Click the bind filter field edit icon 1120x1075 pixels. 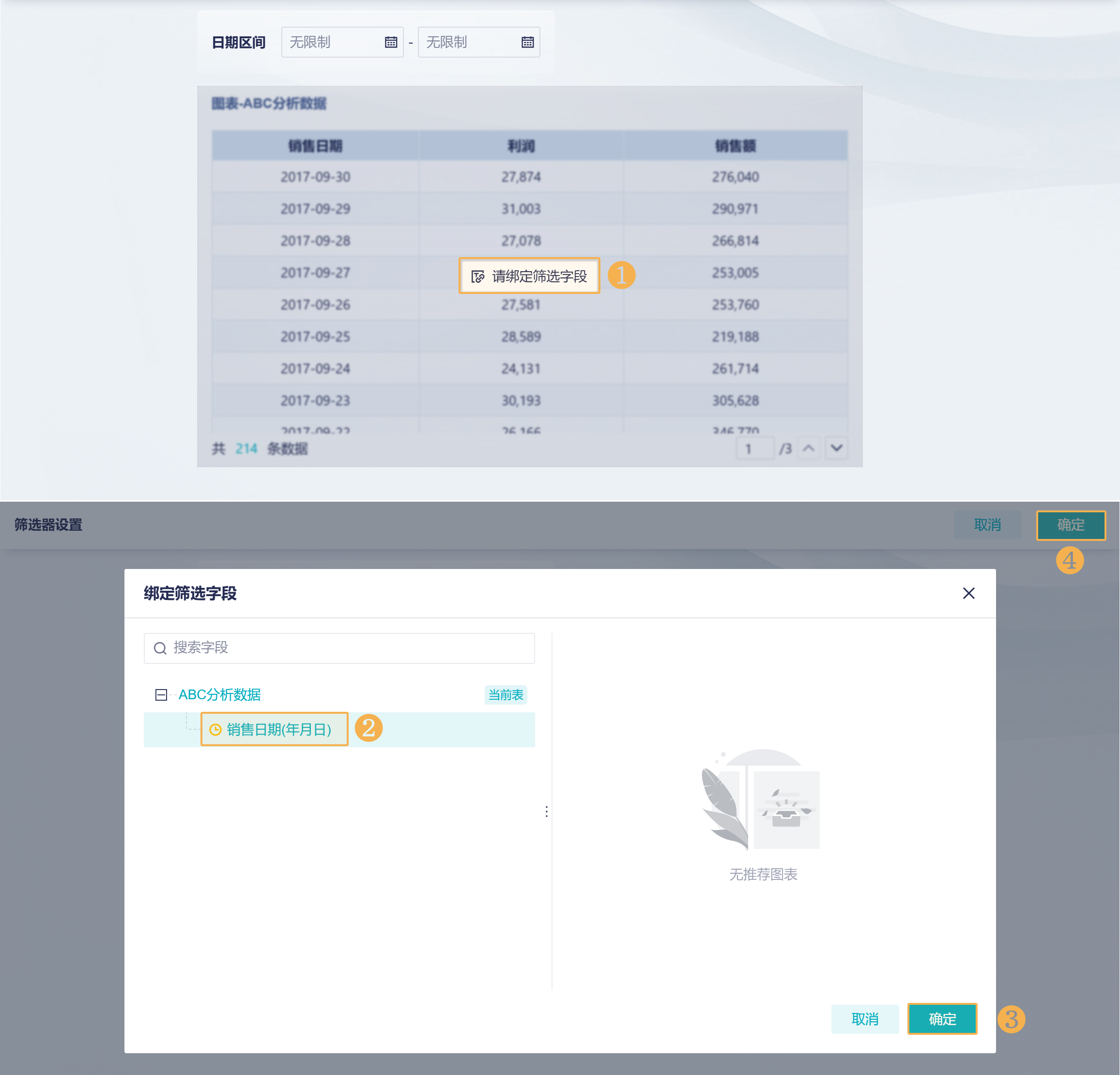[478, 276]
